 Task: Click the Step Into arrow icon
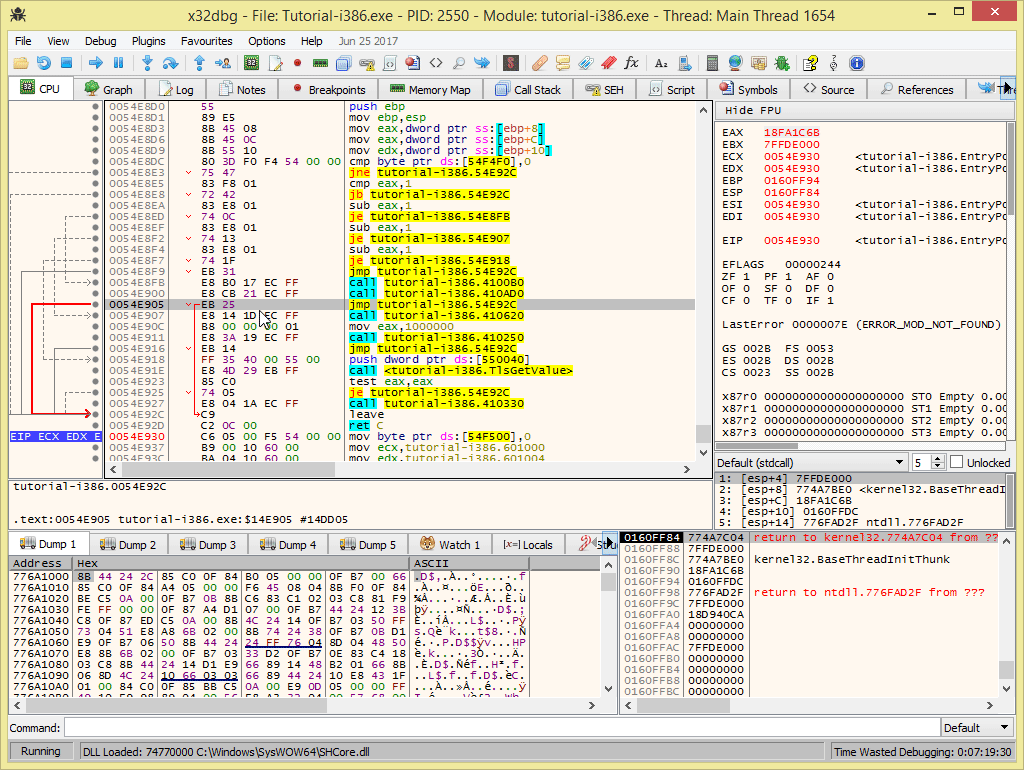pos(148,63)
